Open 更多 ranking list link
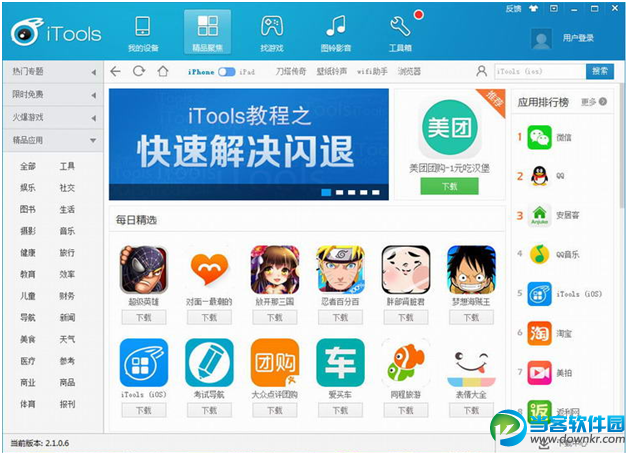This screenshot has width=626, height=453. (x=594, y=102)
